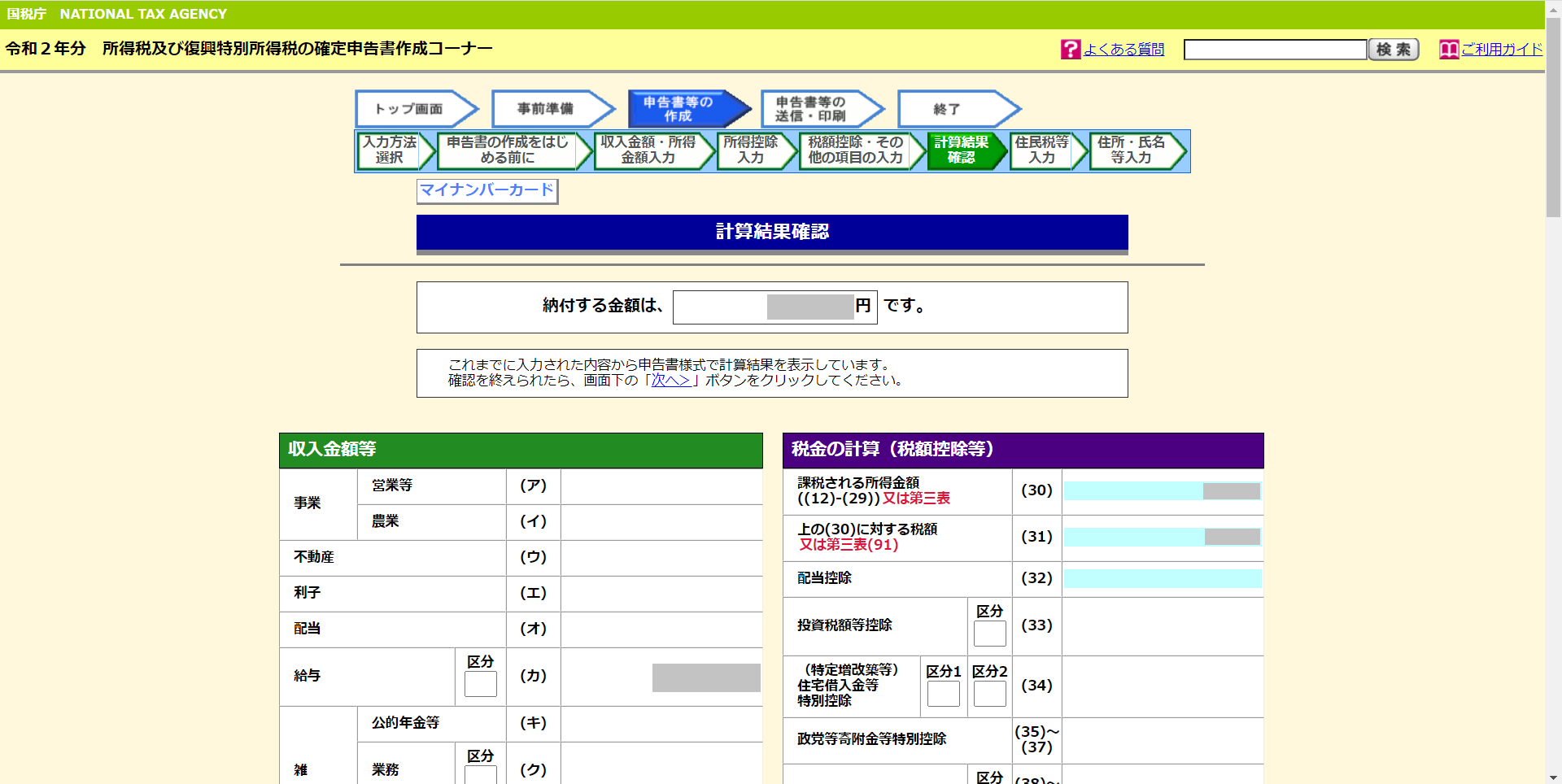Go to 住民税等入力 sub-step
The width and height of the screenshot is (1562, 784).
coord(1048,150)
